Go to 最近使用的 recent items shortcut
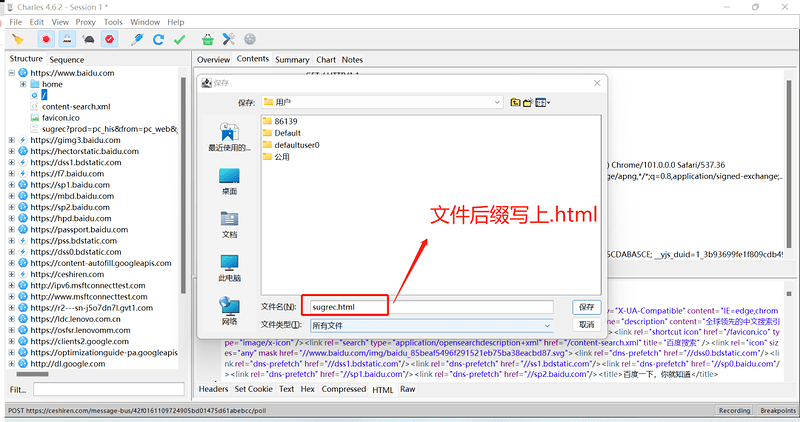The height and width of the screenshot is (422, 800). (x=229, y=137)
